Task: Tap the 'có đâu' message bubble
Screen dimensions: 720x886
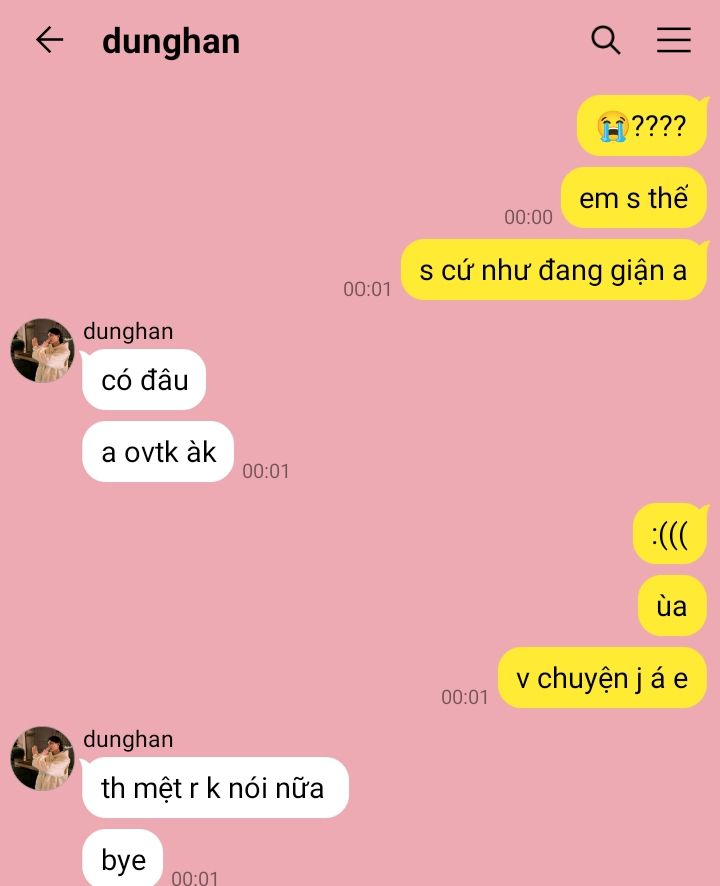Action: pos(144,379)
